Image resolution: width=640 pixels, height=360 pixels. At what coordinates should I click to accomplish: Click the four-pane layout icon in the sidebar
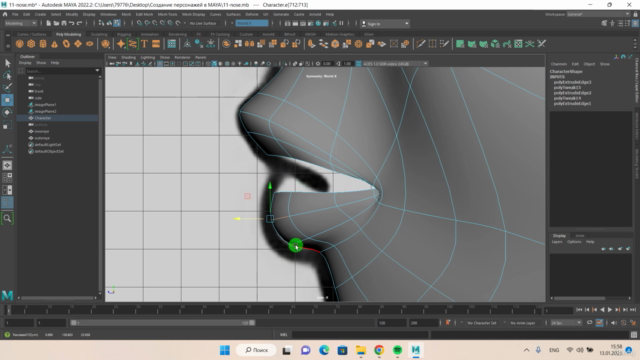7,178
